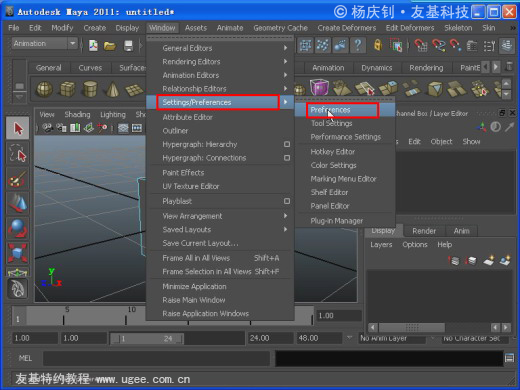Create a polygon cube from shelf
This screenshot has height=390, width=520.
point(67,89)
